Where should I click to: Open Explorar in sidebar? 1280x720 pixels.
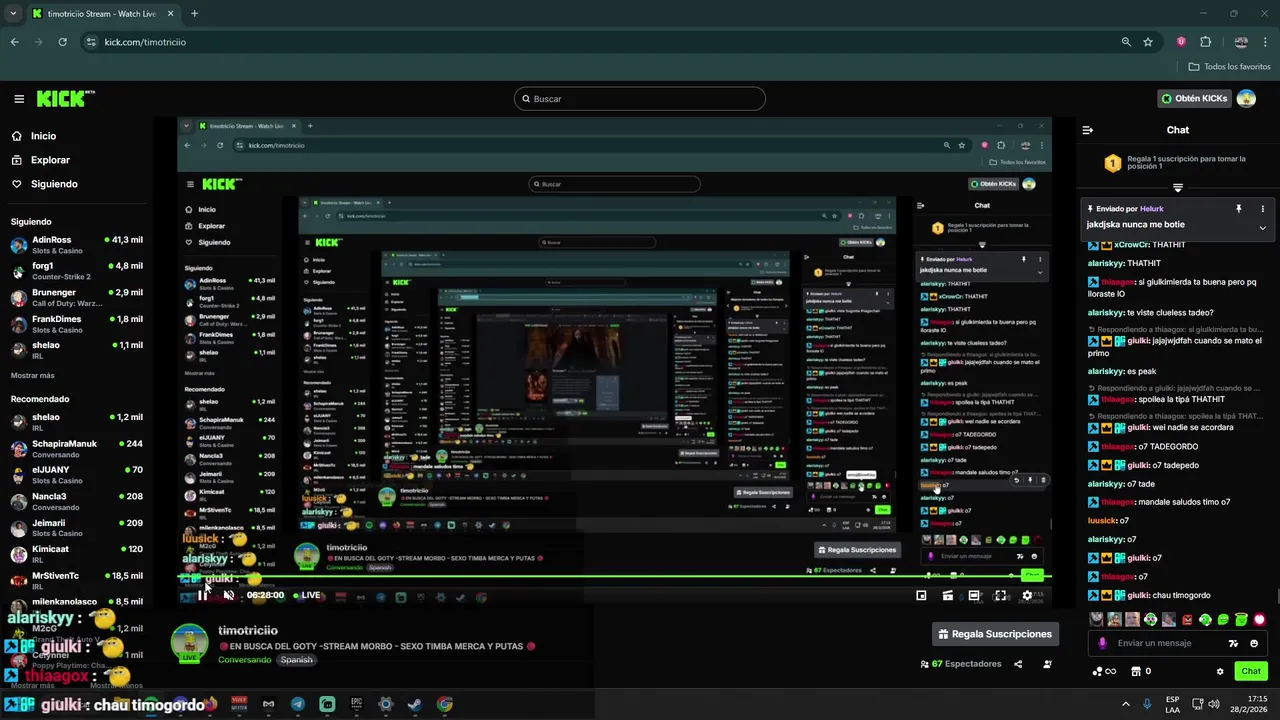50,160
